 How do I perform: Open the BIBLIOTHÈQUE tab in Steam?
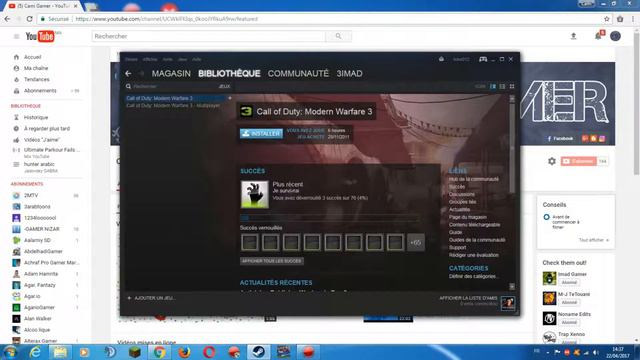click(229, 73)
